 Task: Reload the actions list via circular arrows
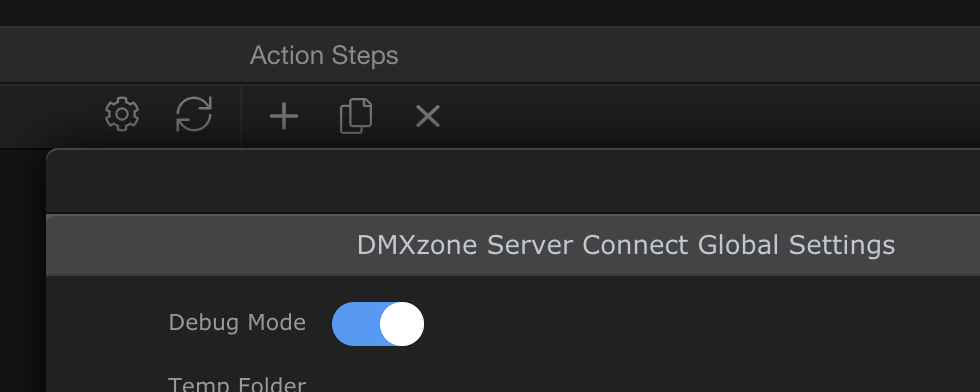pos(194,114)
